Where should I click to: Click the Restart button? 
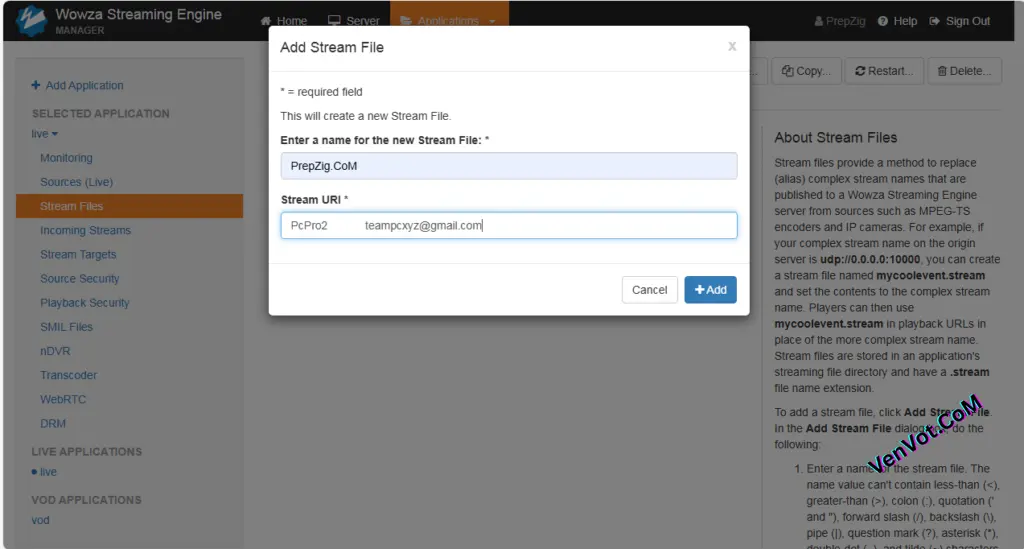point(883,71)
